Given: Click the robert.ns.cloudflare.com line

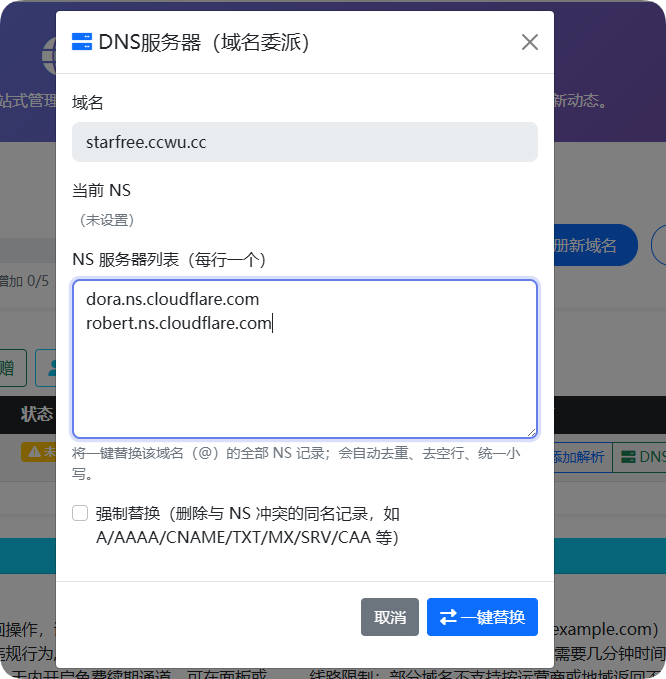Looking at the screenshot, I should coord(178,323).
